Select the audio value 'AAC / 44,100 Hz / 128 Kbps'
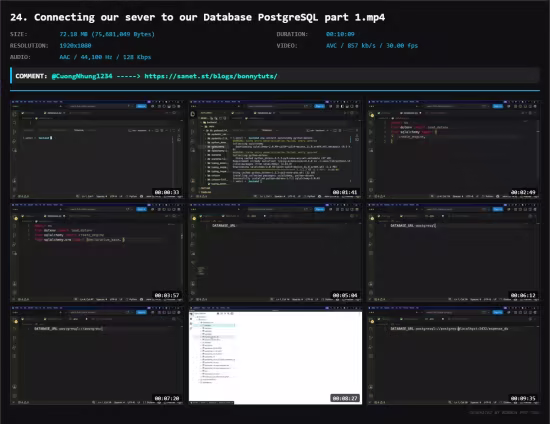The image size is (550, 424). pos(105,57)
